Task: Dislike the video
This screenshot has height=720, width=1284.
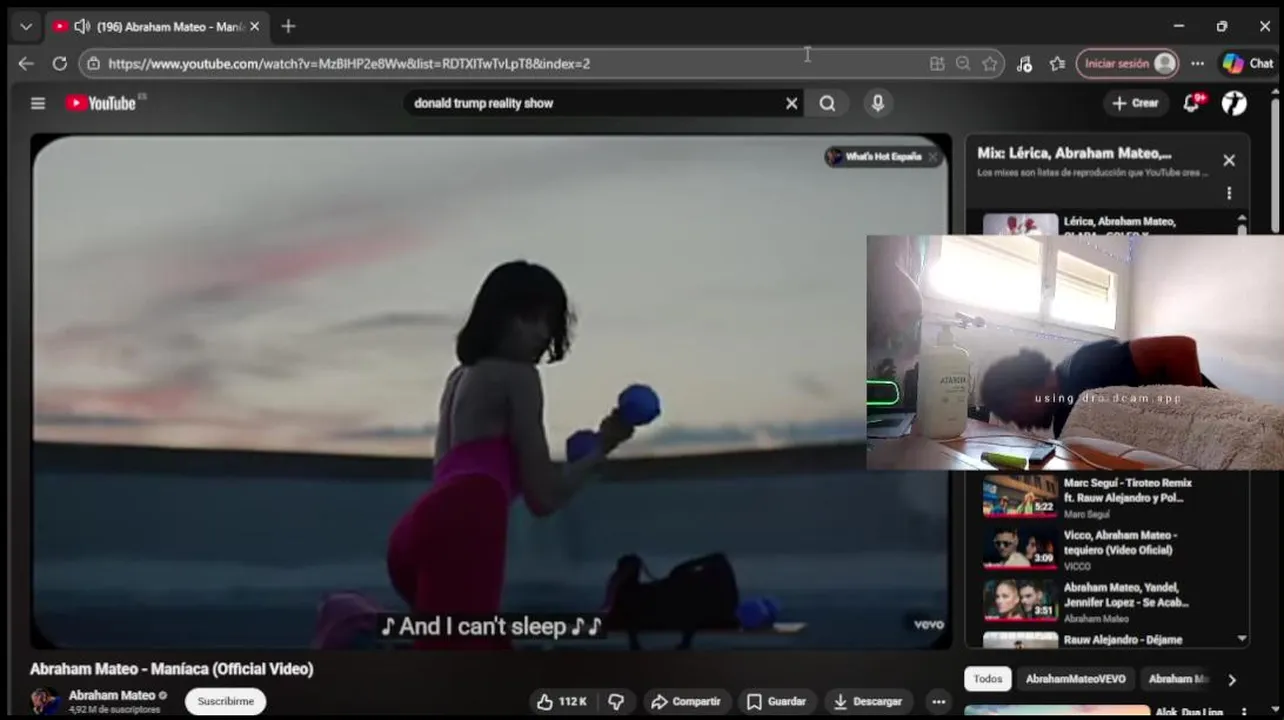Action: pos(616,701)
